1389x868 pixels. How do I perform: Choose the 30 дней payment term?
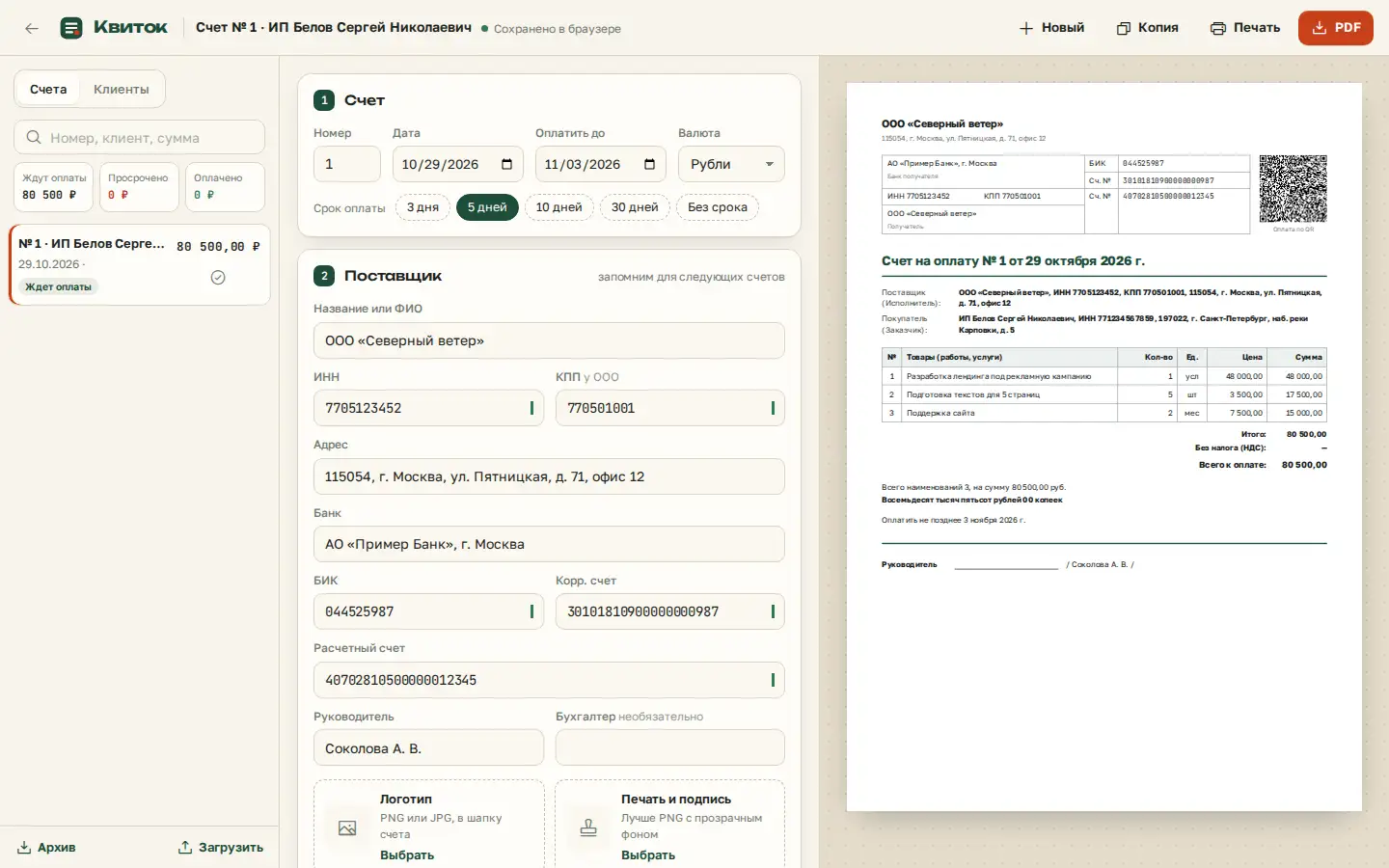coord(635,207)
